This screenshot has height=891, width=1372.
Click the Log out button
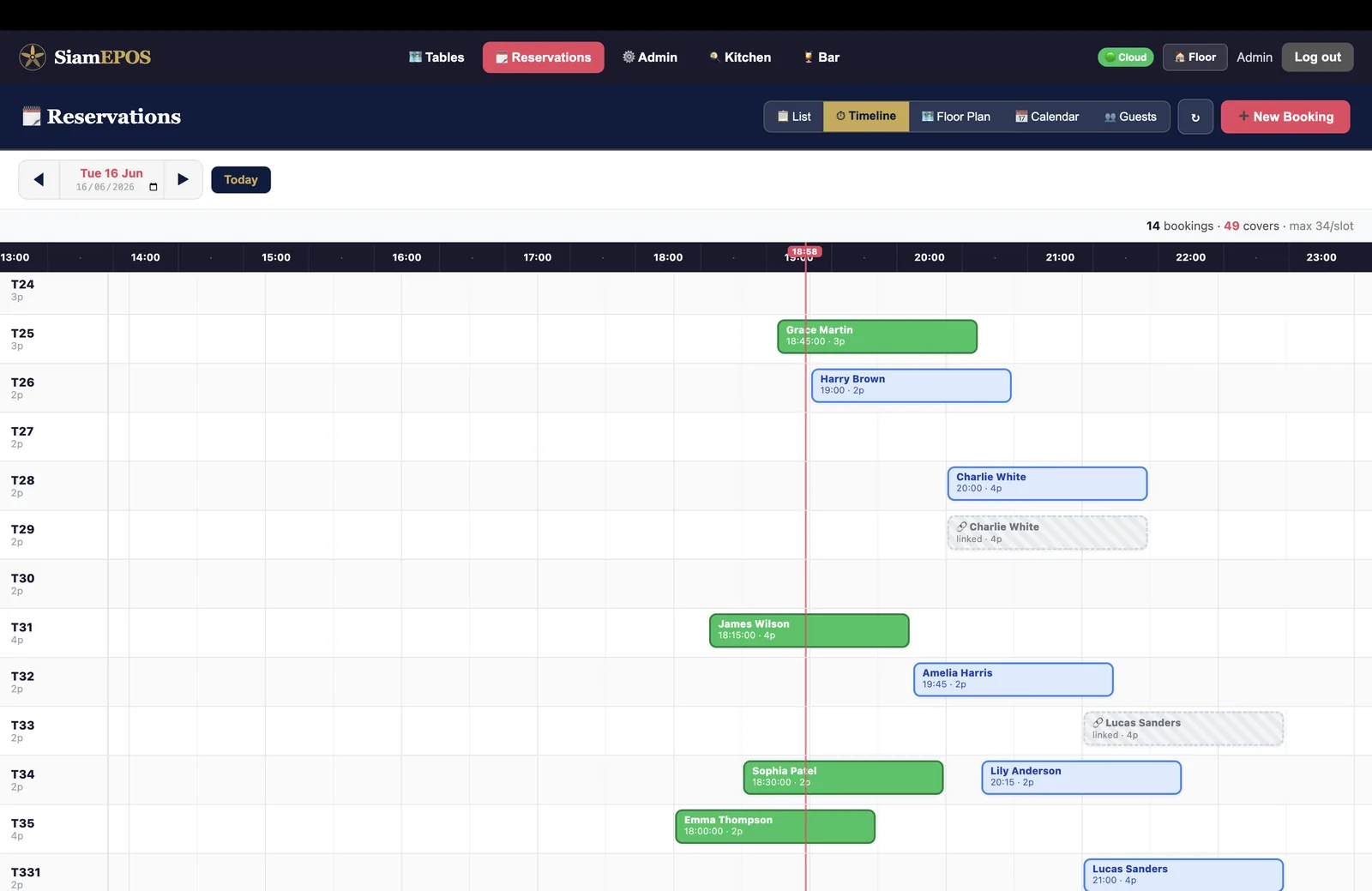click(x=1318, y=57)
